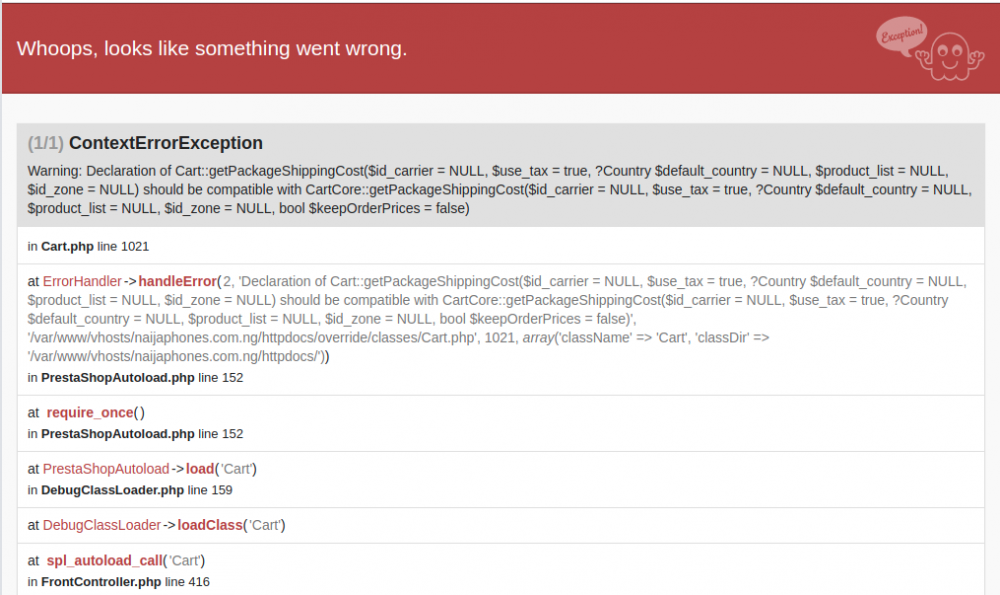Screen dimensions: 1000x595
Task: Click the spl_autoload_call function link
Action: click(x=104, y=560)
